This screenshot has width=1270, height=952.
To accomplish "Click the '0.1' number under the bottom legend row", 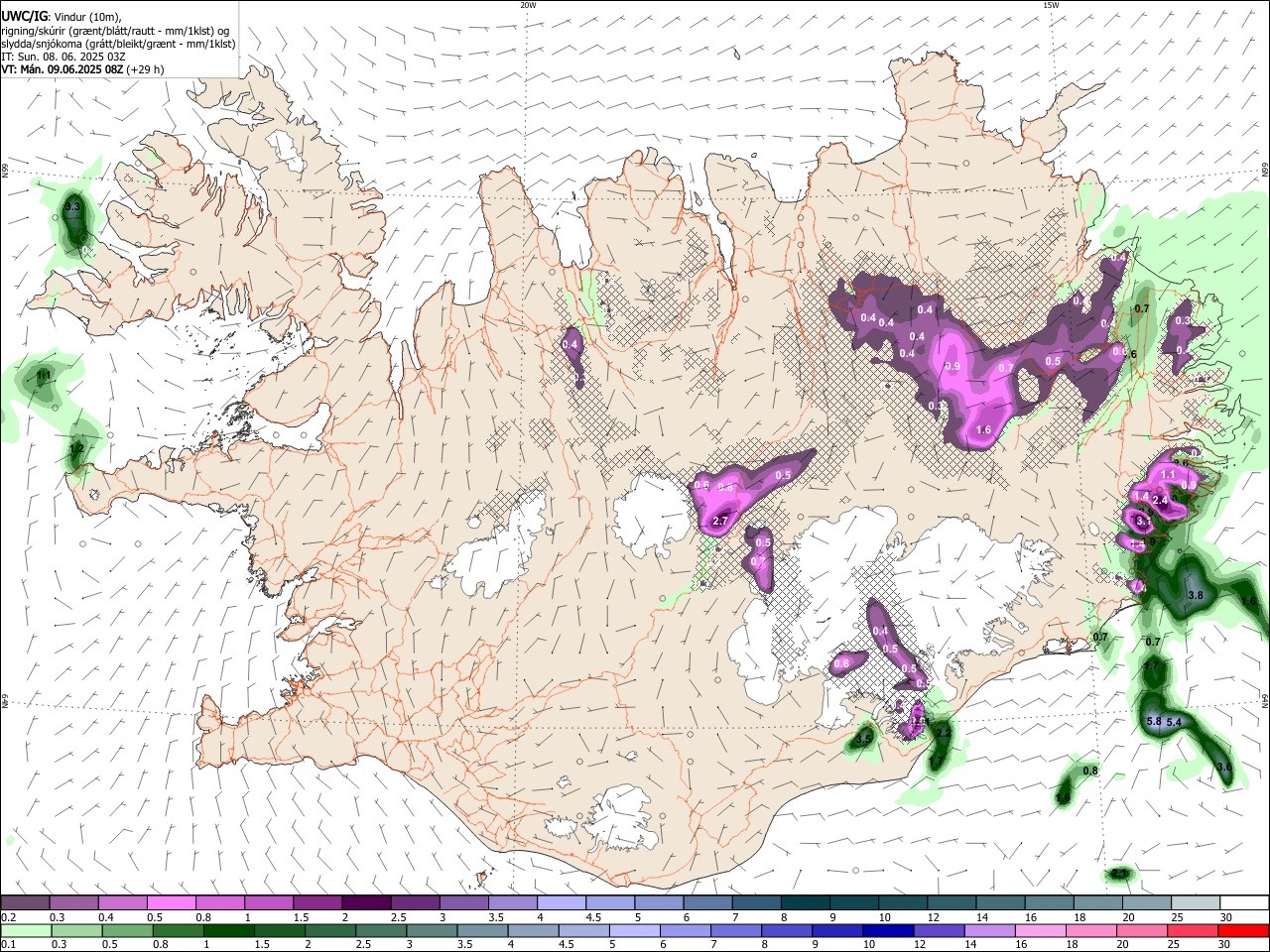I will (x=9, y=945).
